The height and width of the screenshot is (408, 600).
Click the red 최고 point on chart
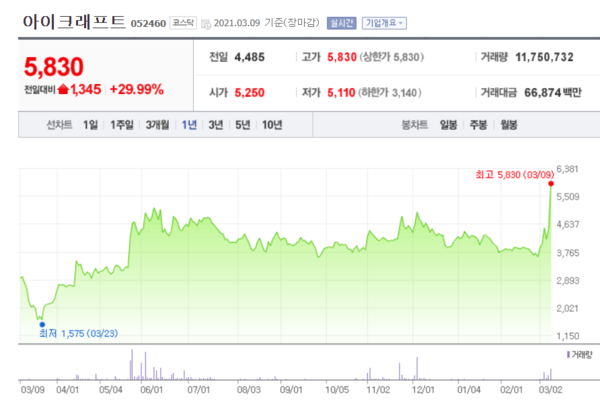pos(551,184)
